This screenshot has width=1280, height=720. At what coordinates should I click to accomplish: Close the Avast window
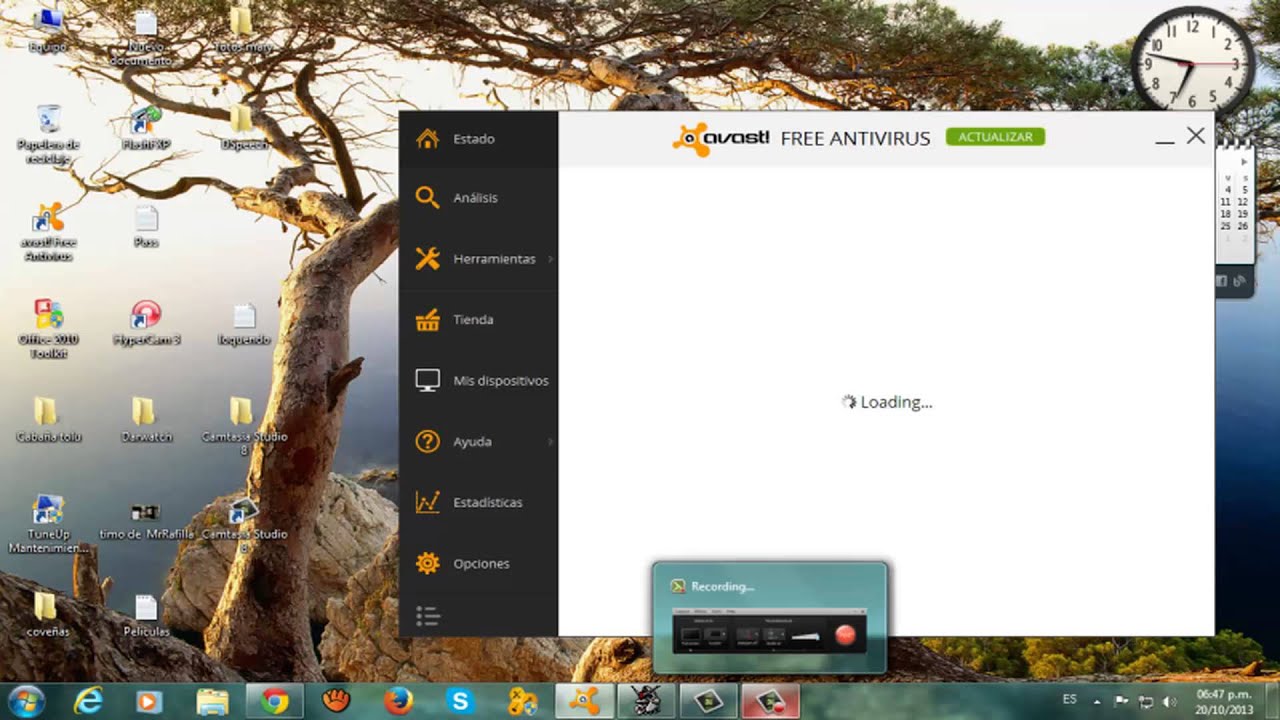click(1196, 135)
